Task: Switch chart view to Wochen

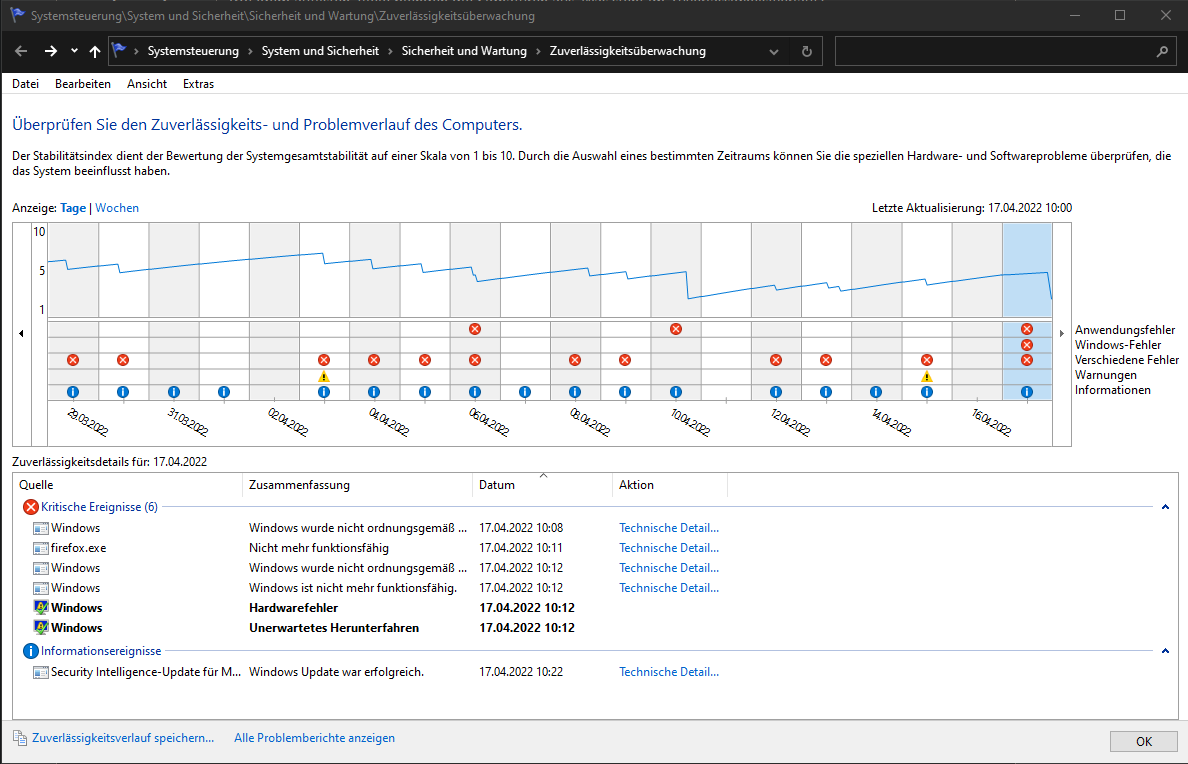Action: click(117, 208)
